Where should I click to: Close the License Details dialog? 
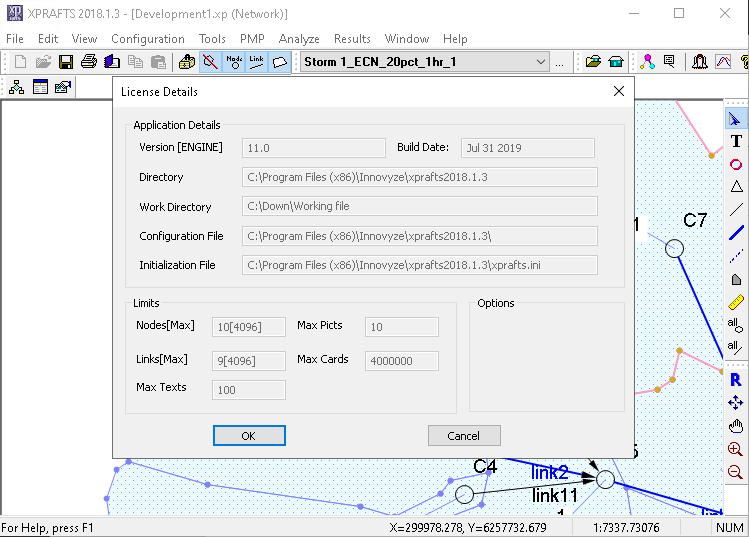(619, 92)
